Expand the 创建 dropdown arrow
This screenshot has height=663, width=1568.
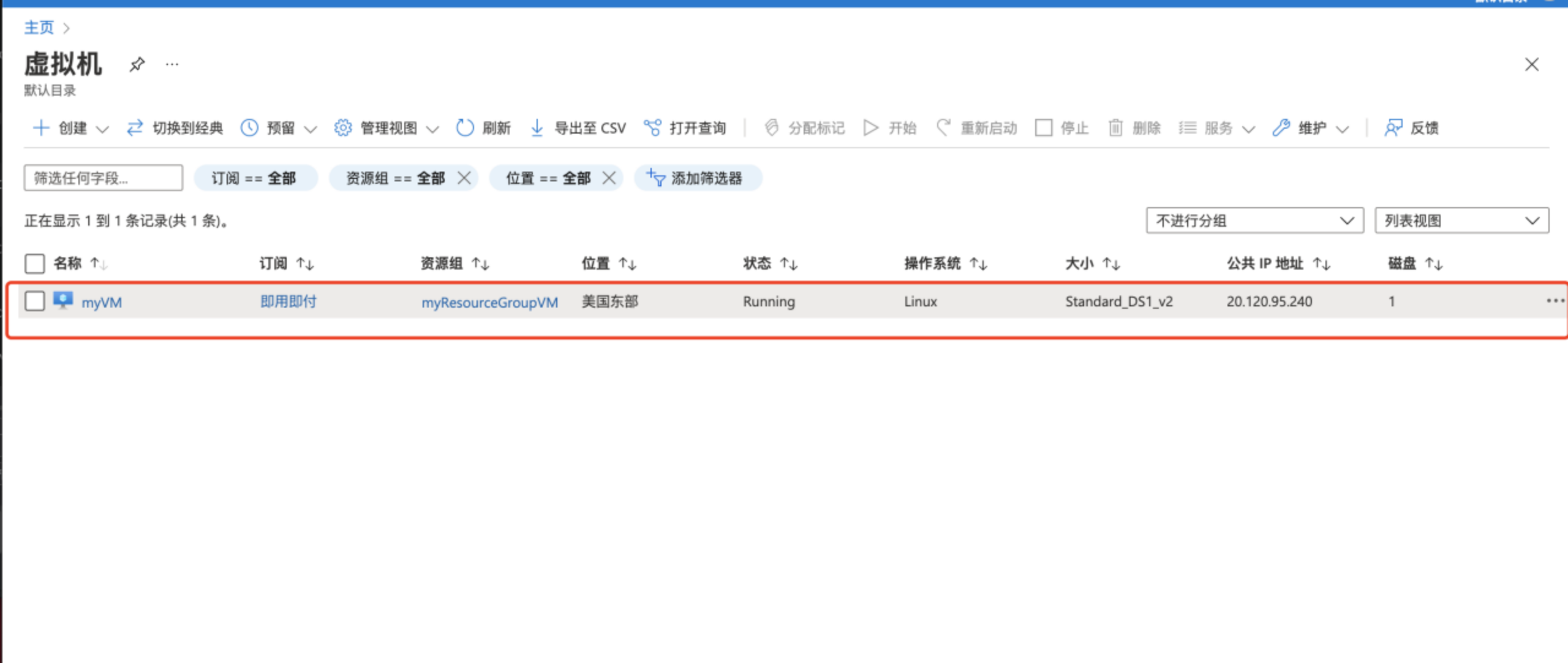102,129
